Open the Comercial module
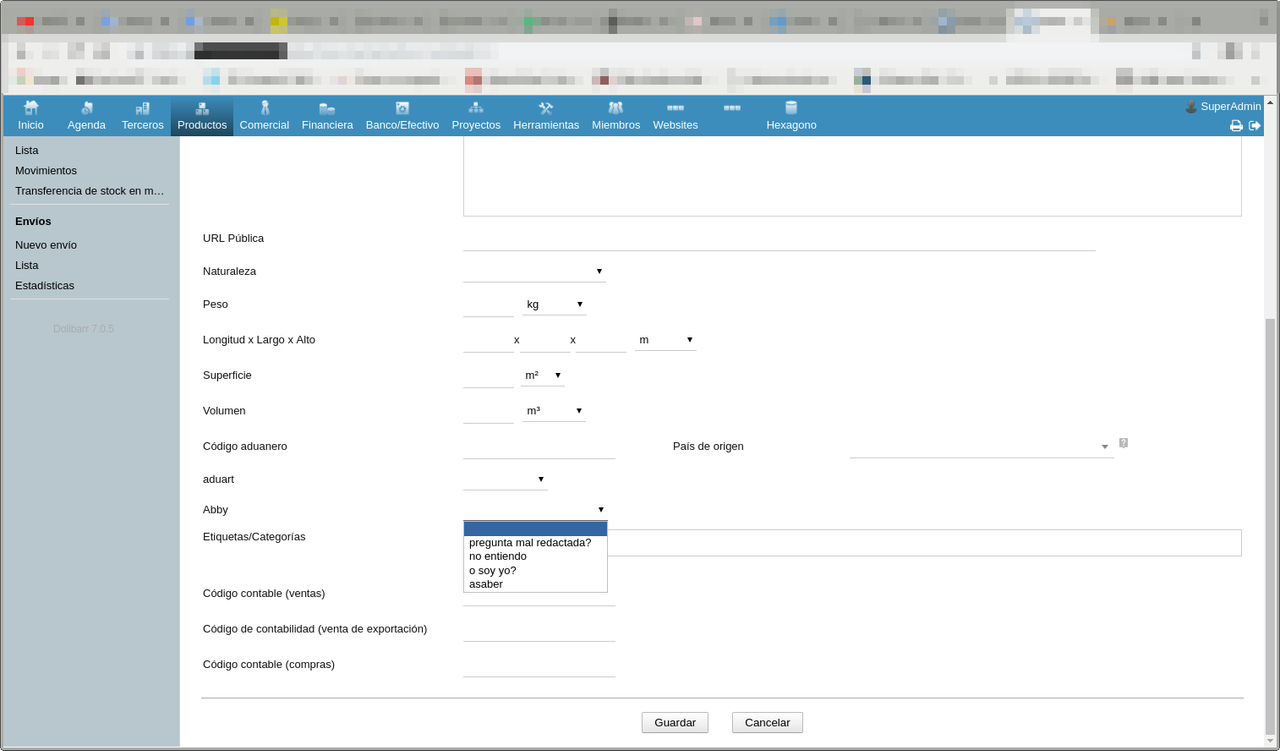The width and height of the screenshot is (1280, 751). click(264, 116)
